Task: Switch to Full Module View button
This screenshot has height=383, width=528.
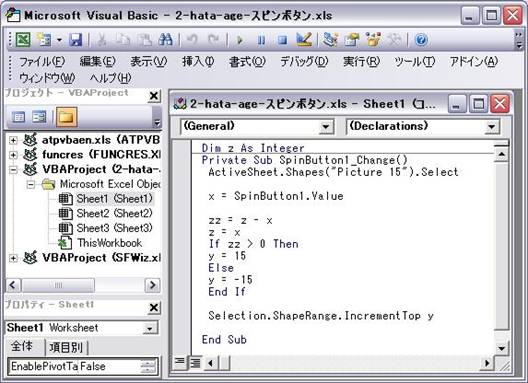Action: pos(195,362)
